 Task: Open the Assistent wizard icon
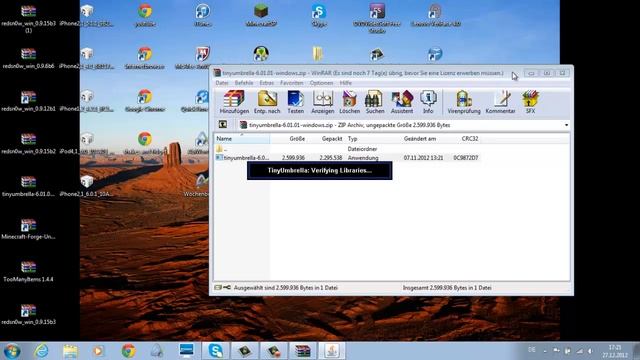(402, 102)
